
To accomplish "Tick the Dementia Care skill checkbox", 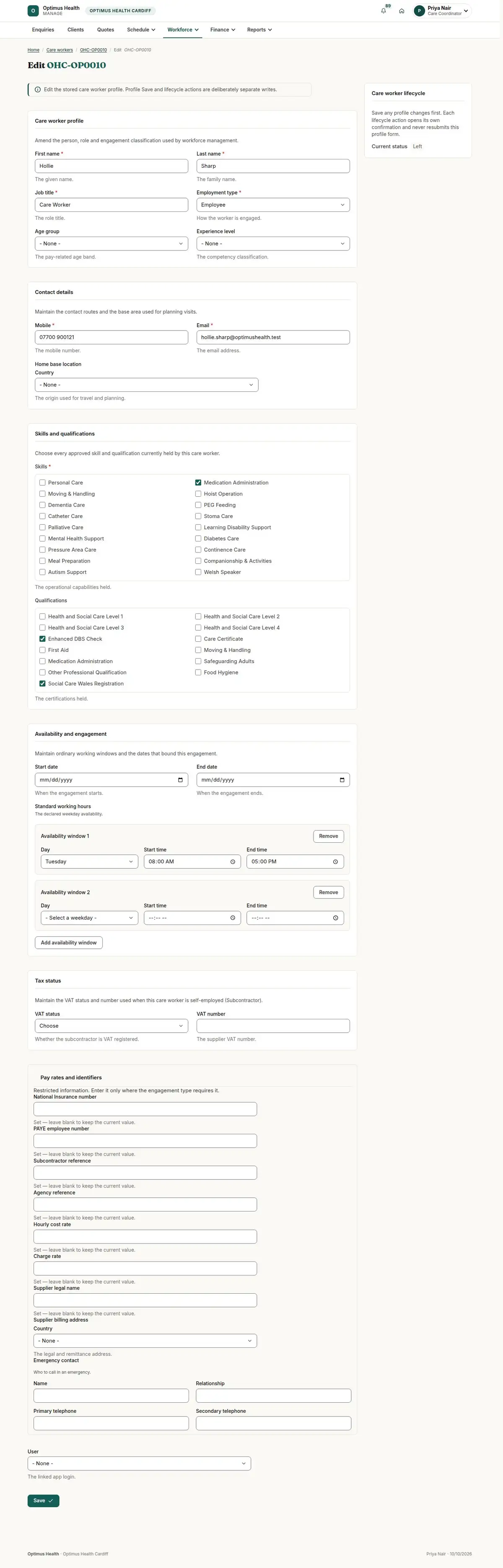I will [43, 505].
